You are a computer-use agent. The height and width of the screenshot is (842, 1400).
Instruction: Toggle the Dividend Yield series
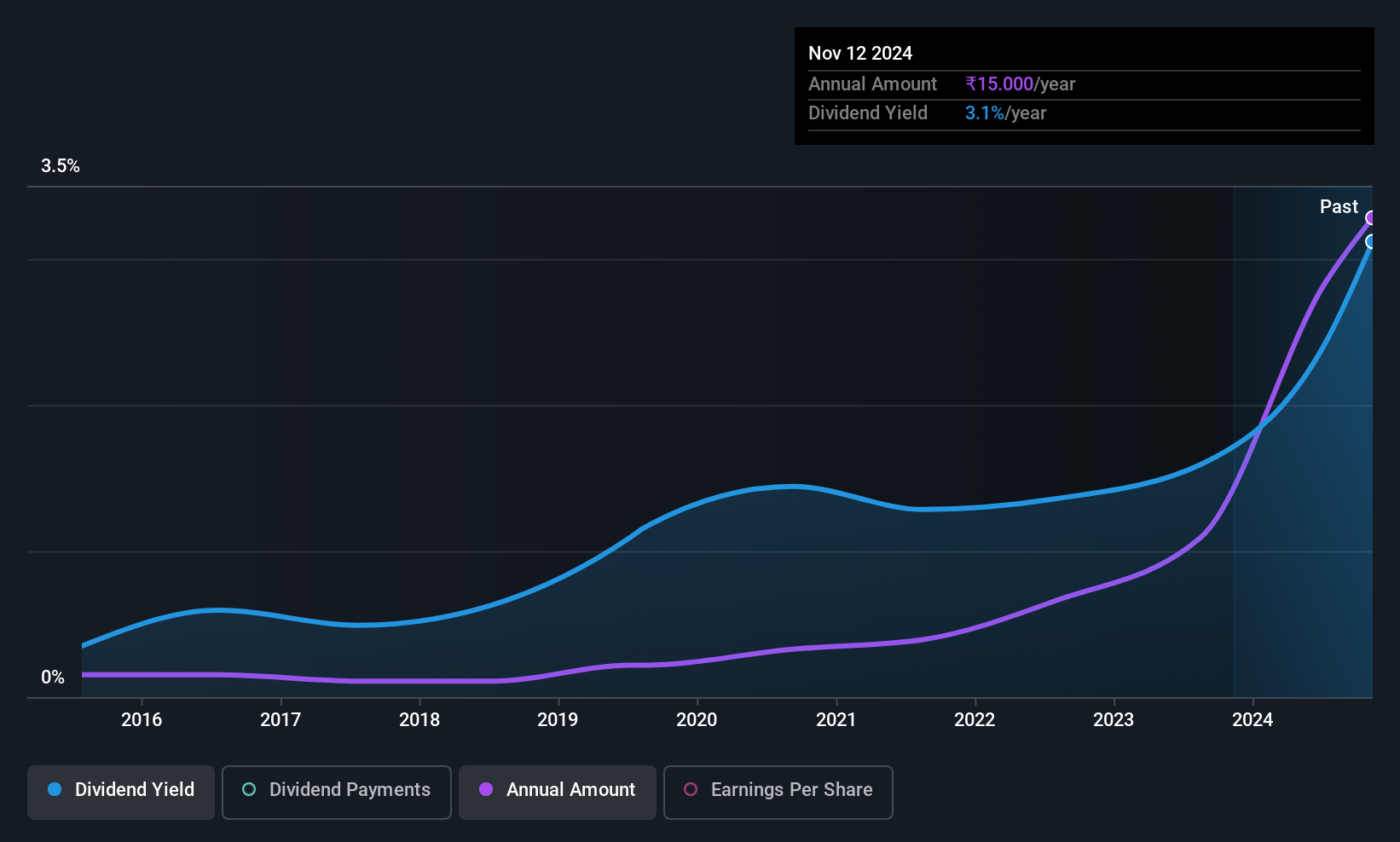[121, 792]
